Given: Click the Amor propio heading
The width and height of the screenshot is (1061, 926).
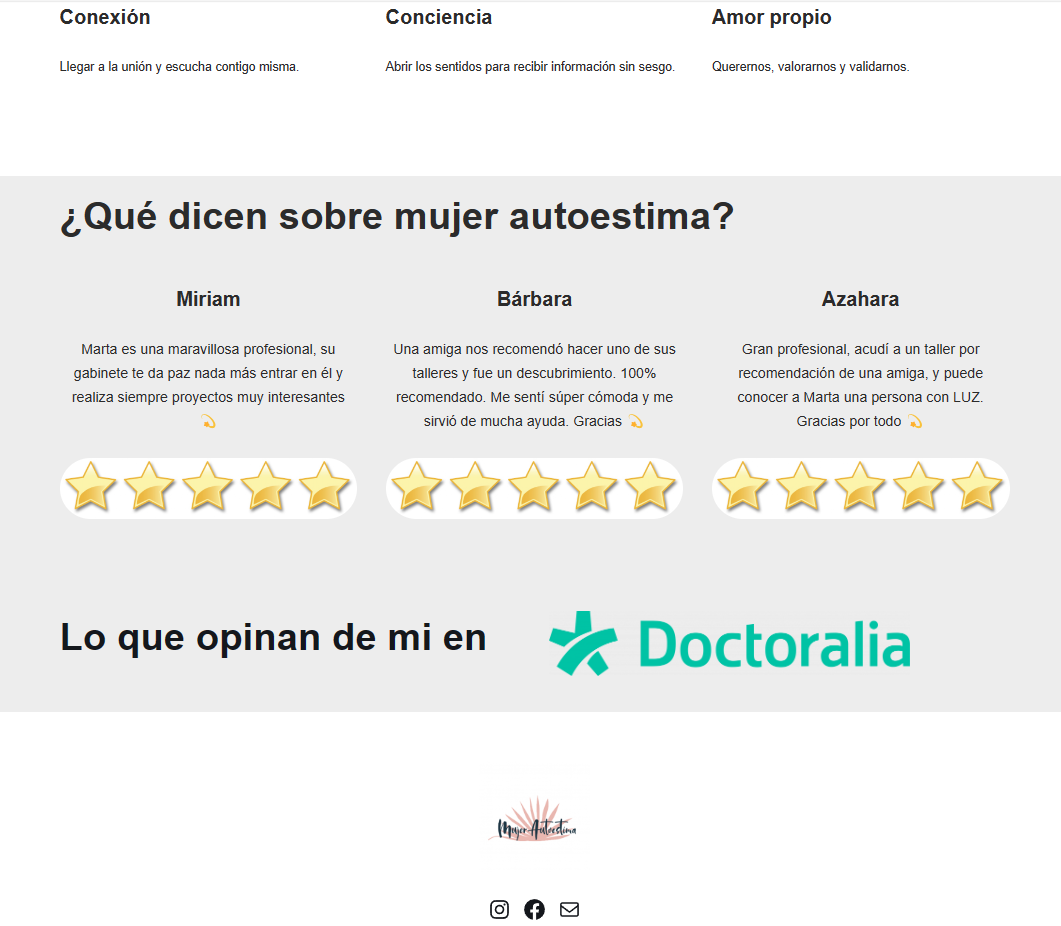Looking at the screenshot, I should (771, 18).
